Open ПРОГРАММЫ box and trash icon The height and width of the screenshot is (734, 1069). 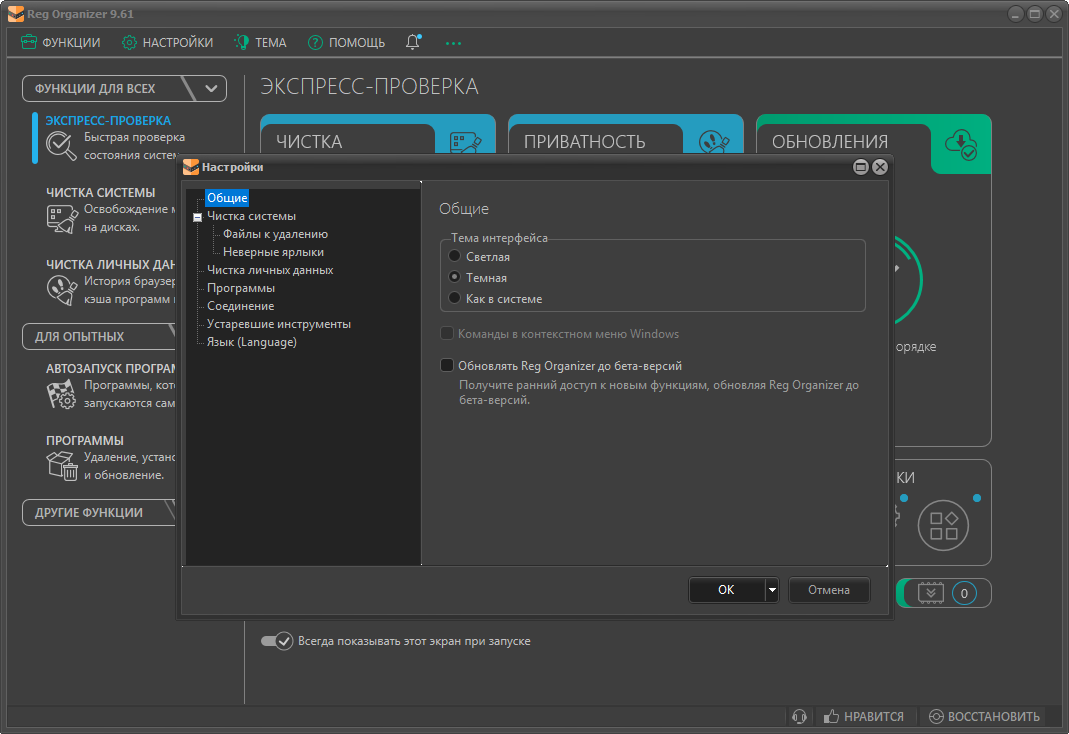61,466
